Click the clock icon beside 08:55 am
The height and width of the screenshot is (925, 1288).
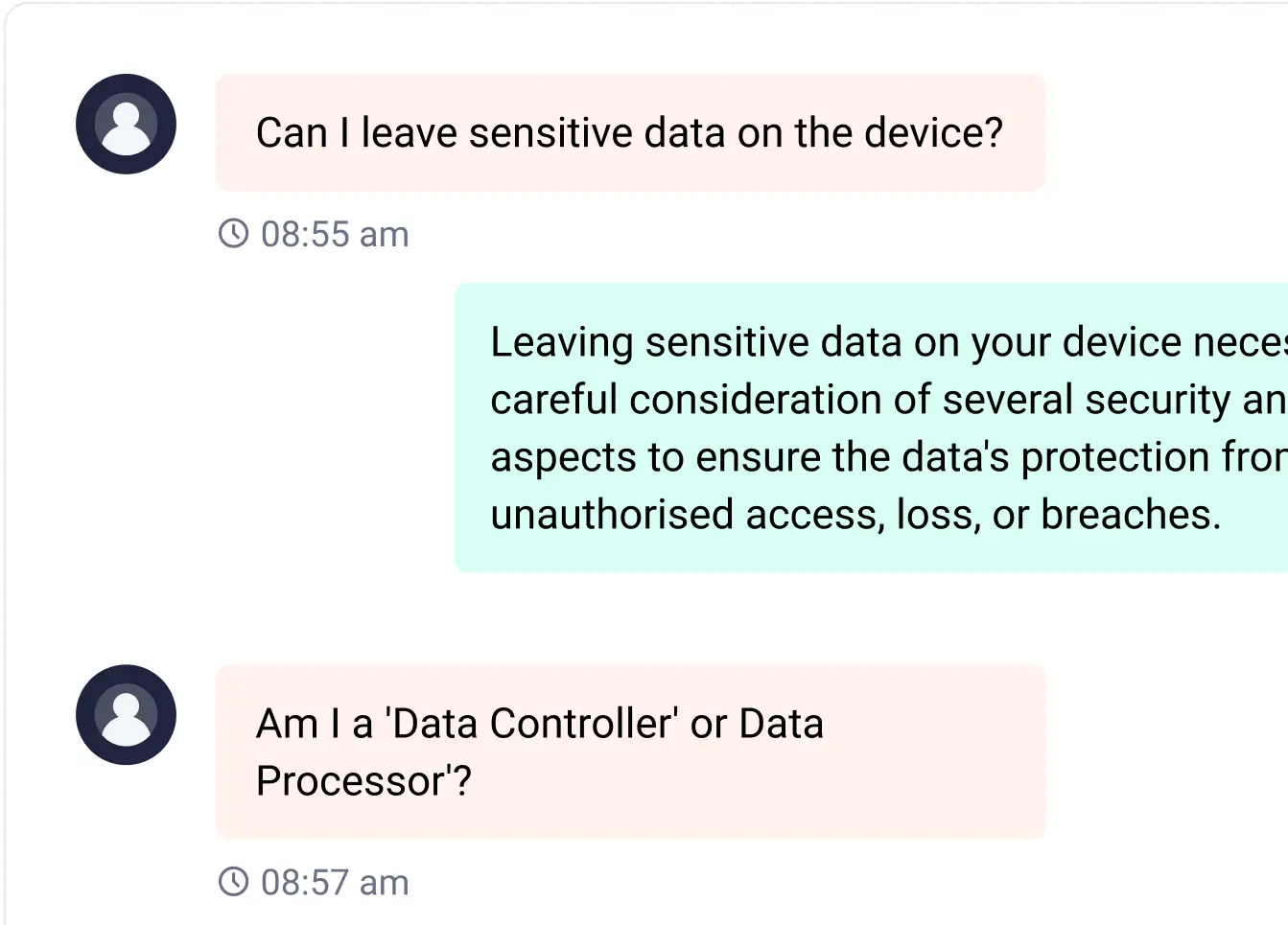coord(234,233)
